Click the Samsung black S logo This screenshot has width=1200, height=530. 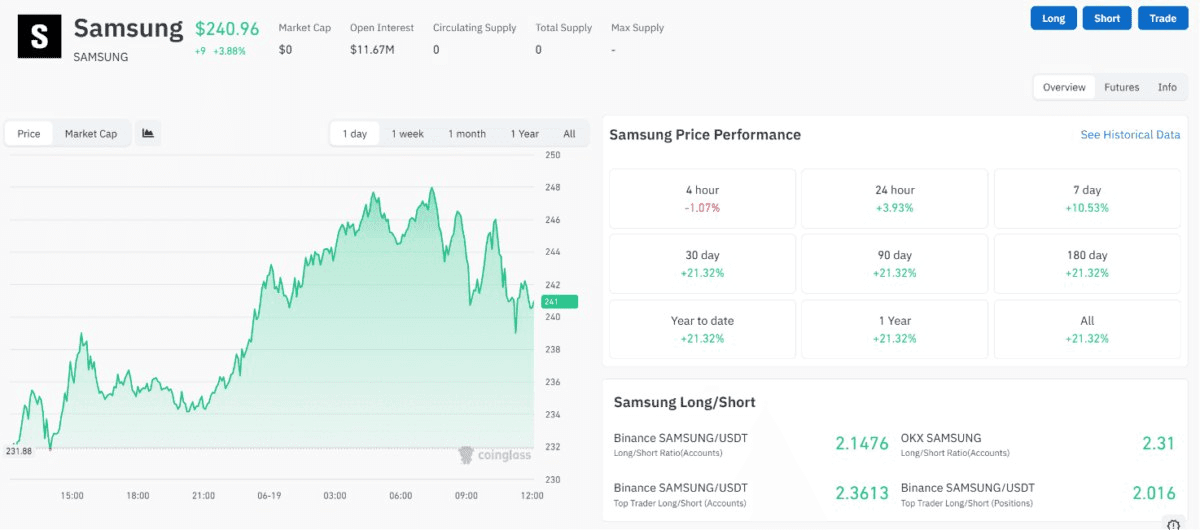pyautogui.click(x=39, y=37)
